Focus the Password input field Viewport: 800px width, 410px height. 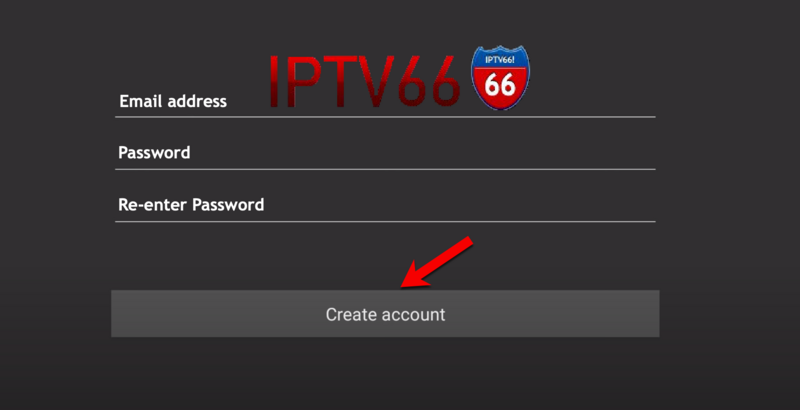[385, 152]
